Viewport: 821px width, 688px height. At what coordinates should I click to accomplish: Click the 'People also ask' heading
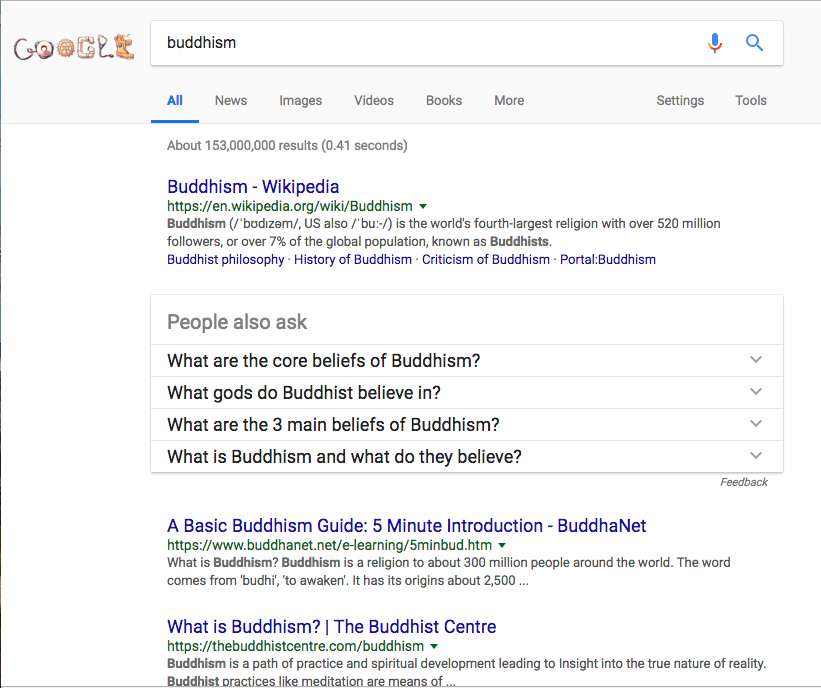click(237, 322)
